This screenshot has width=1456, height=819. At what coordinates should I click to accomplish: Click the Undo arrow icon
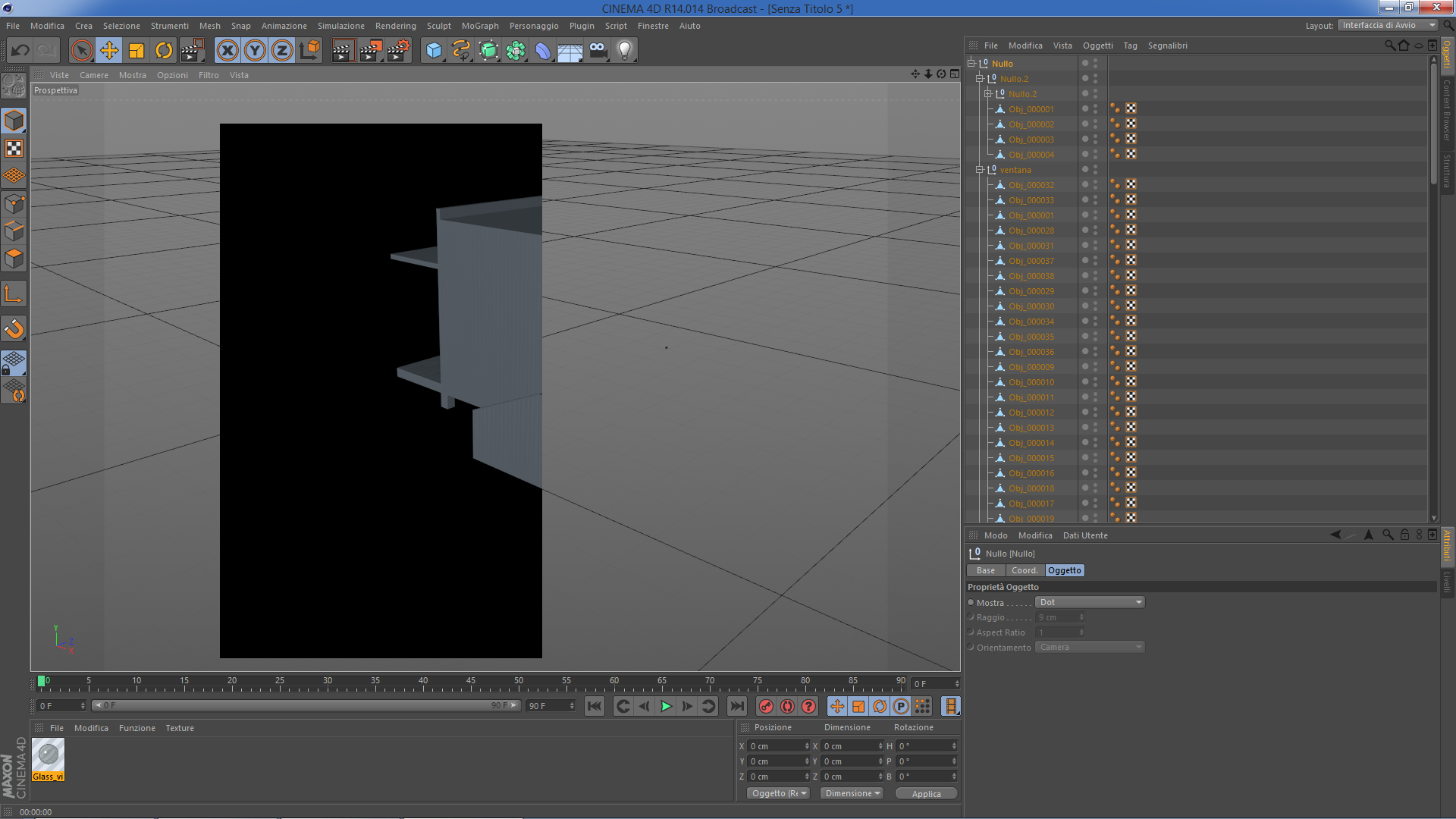tap(20, 51)
